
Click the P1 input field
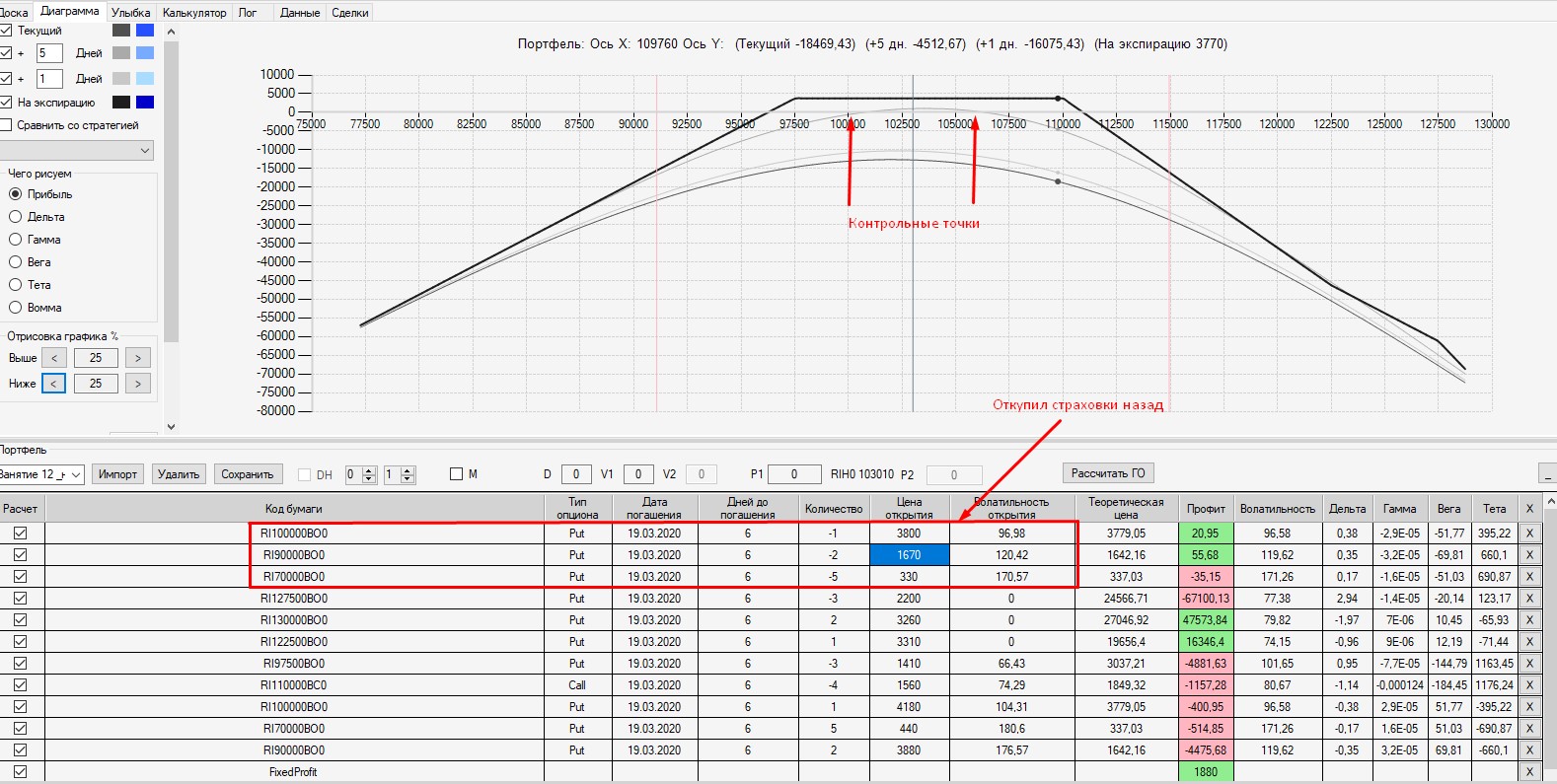[x=794, y=474]
